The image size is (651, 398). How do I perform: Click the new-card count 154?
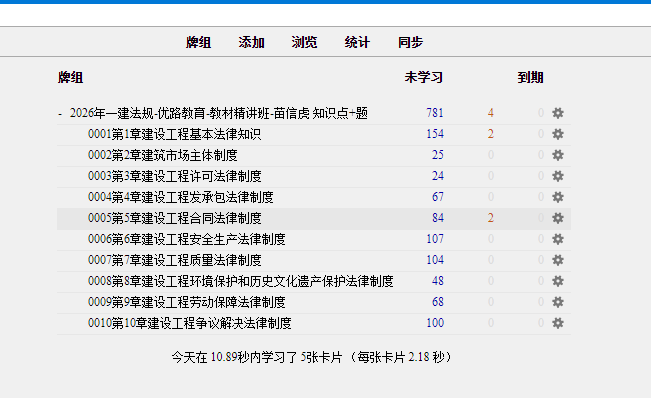point(435,134)
